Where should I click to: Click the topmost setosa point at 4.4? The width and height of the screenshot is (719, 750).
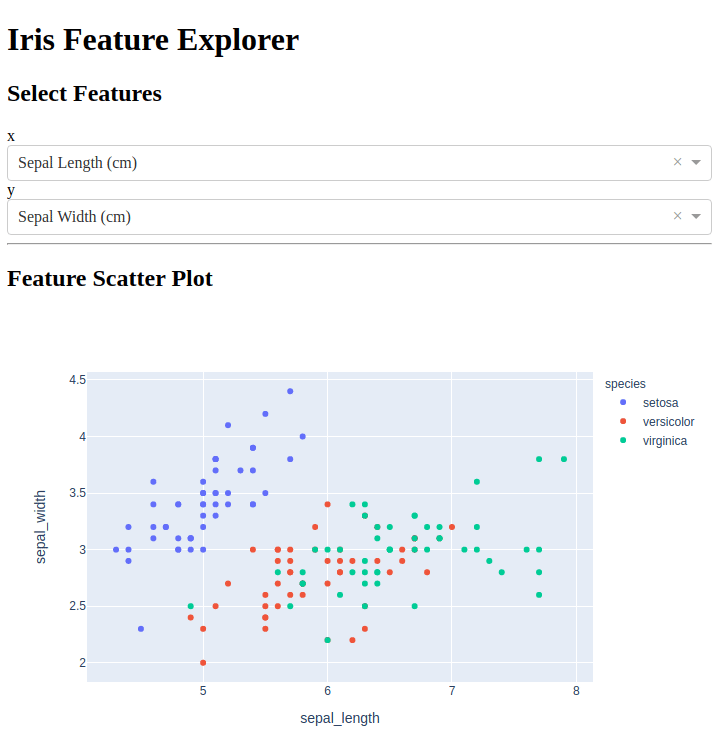coord(290,391)
